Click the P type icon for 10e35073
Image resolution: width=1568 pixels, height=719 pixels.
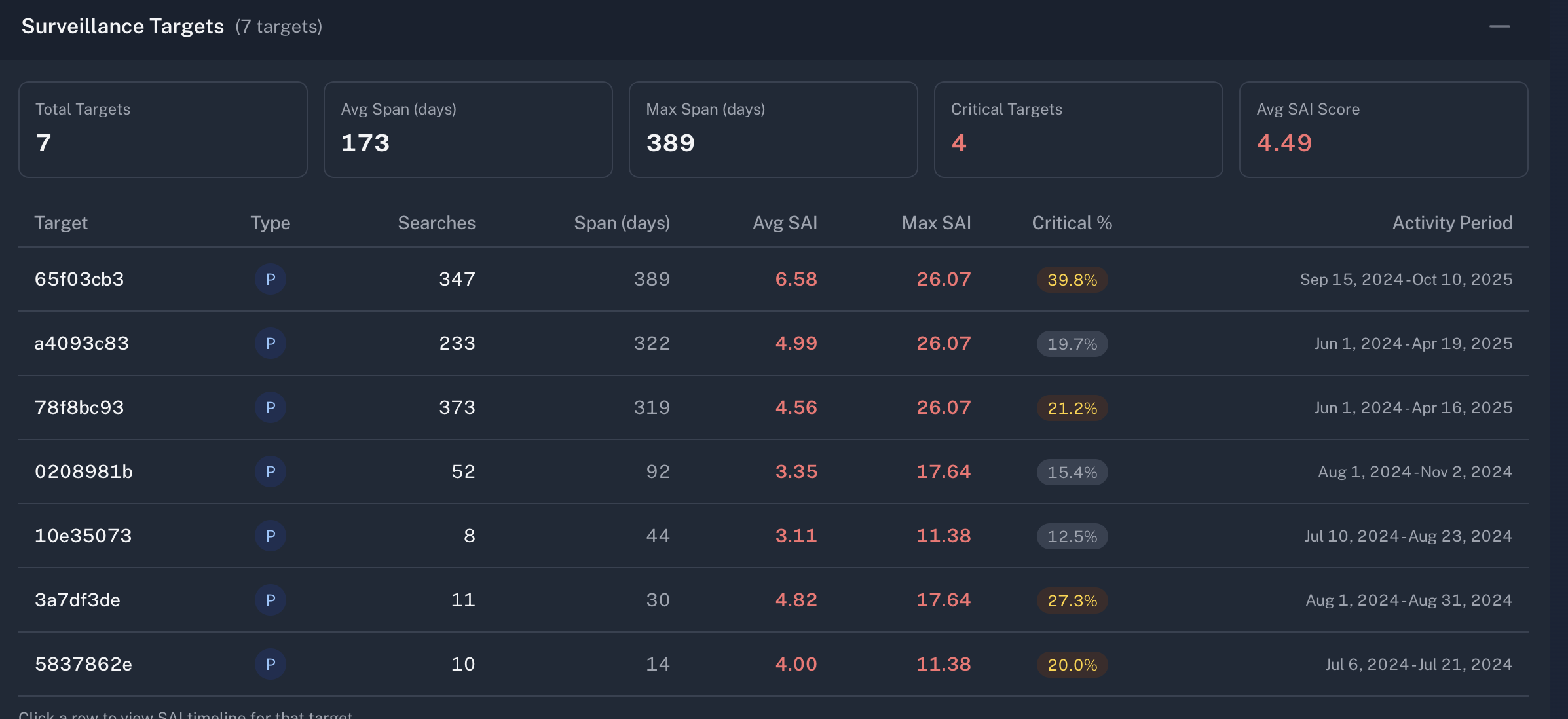pos(270,536)
